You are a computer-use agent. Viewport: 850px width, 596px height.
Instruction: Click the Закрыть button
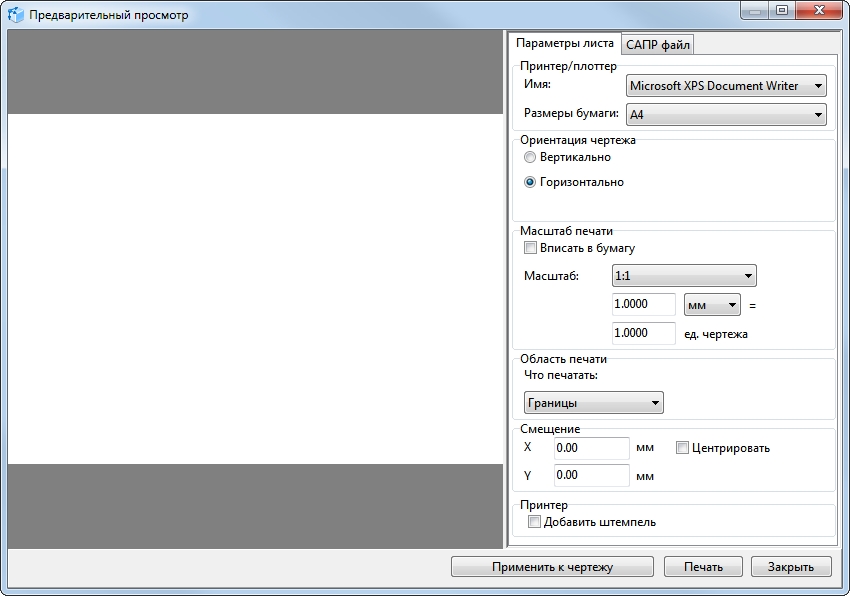pos(790,567)
